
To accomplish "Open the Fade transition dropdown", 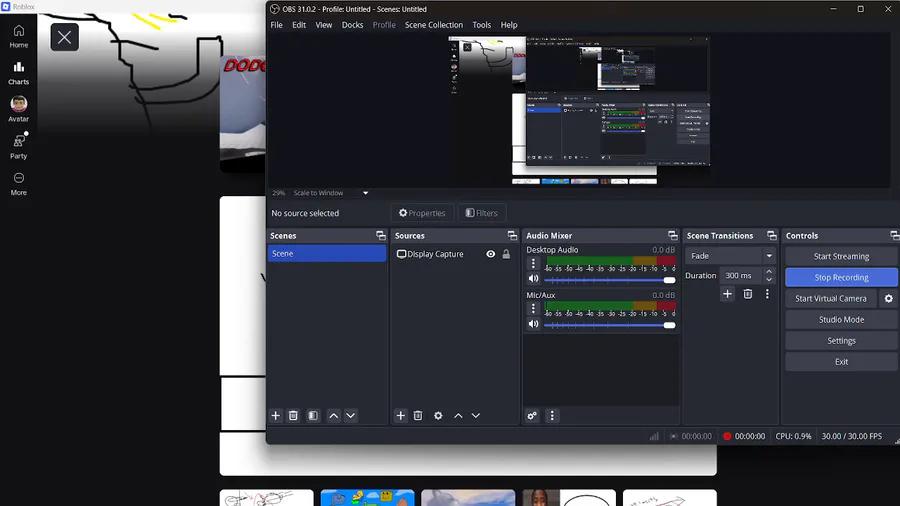I will tap(731, 256).
